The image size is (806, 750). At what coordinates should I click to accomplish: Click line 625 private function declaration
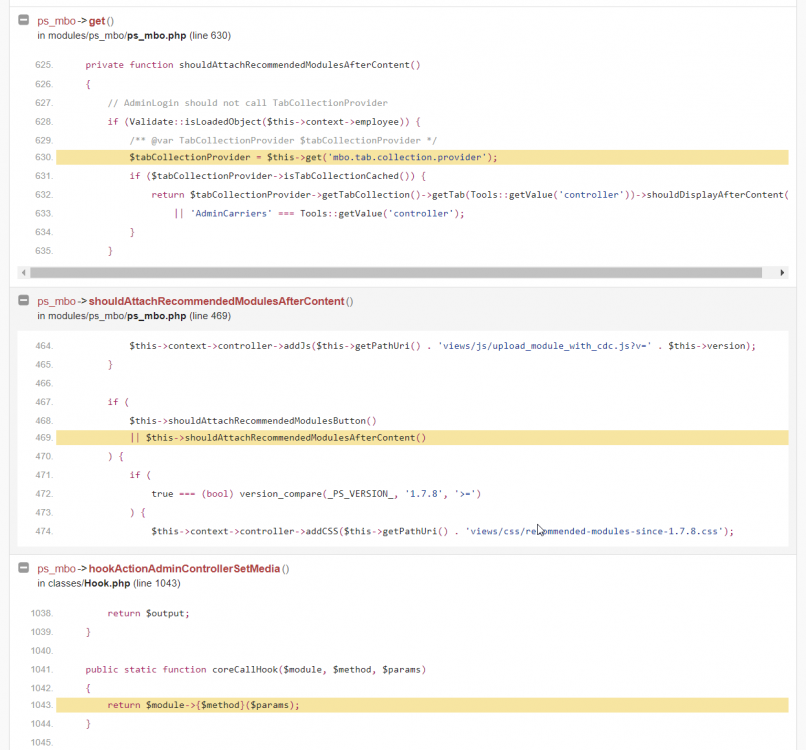coord(253,65)
